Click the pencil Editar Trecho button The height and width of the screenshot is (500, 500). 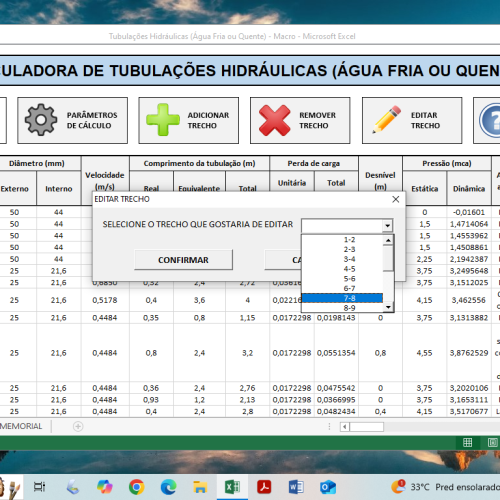412,120
